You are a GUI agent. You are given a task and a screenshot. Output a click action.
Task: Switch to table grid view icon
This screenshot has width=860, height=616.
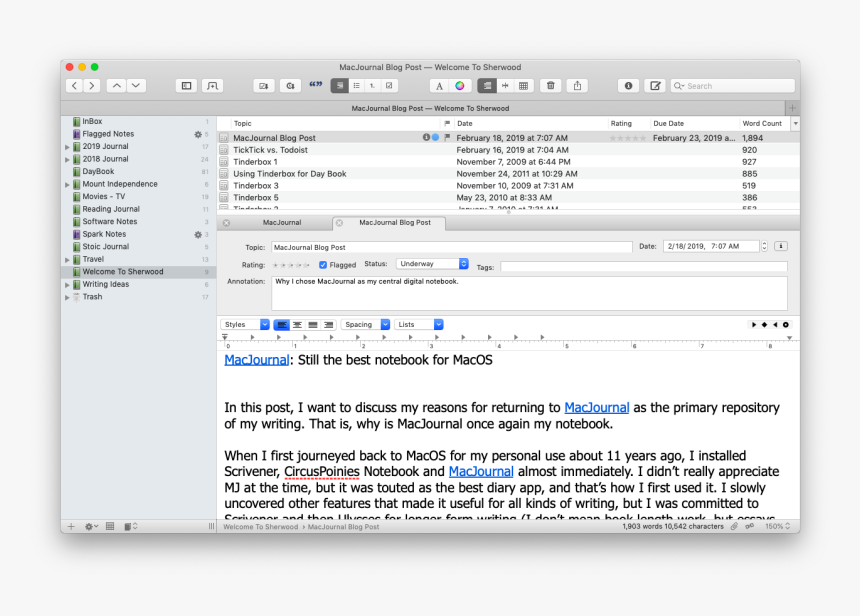coord(523,86)
